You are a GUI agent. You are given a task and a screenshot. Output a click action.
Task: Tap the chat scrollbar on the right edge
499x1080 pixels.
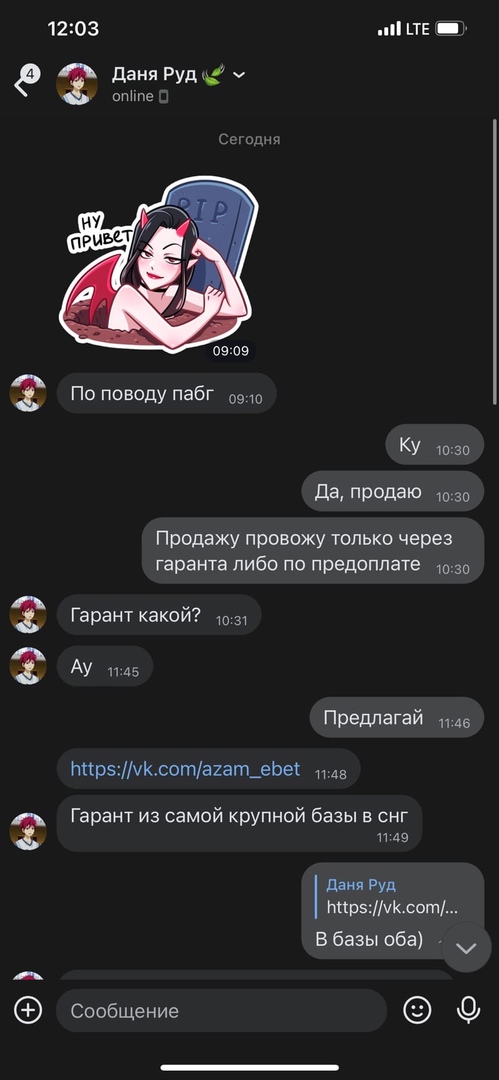494,262
